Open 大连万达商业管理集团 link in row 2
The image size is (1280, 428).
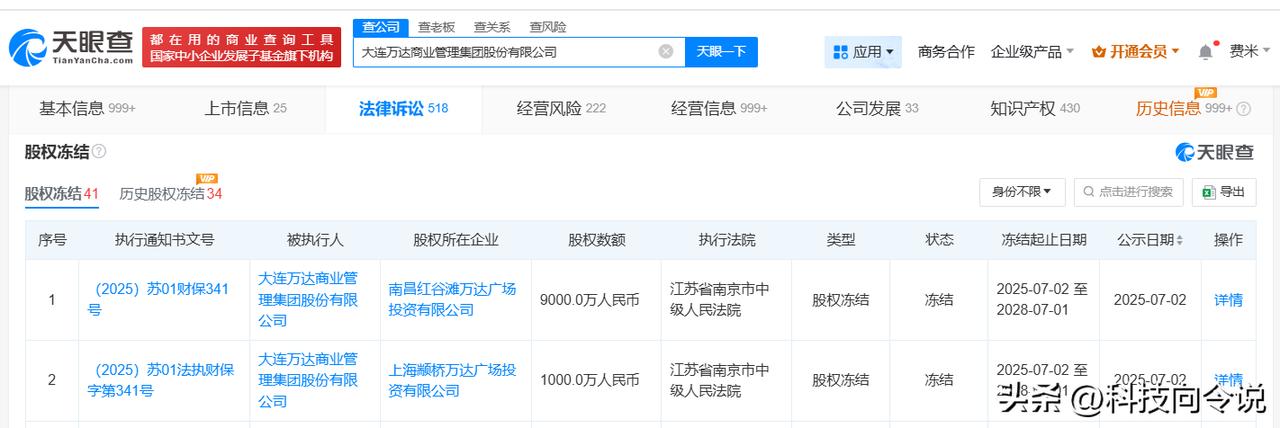pyautogui.click(x=308, y=380)
